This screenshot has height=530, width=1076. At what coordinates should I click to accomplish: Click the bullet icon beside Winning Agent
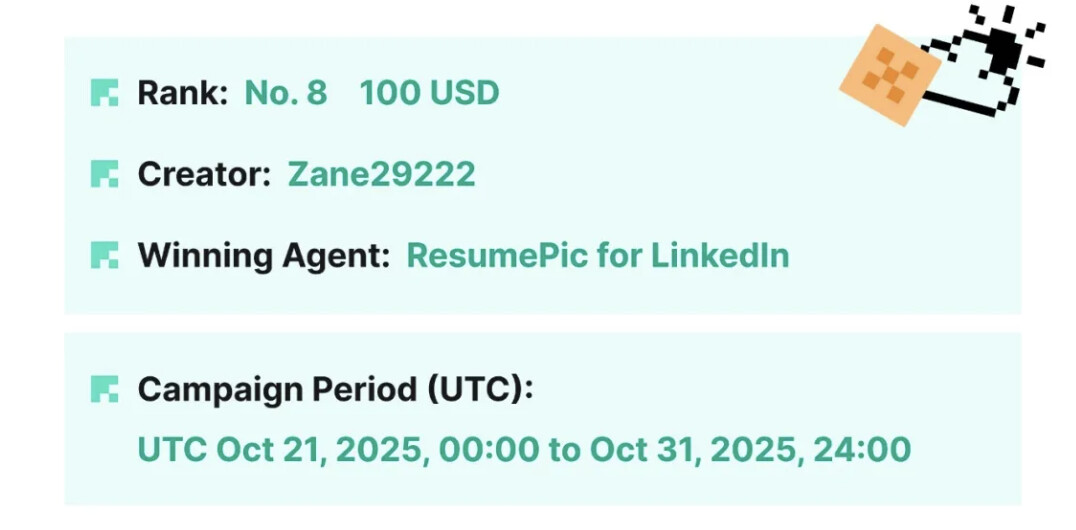point(104,255)
